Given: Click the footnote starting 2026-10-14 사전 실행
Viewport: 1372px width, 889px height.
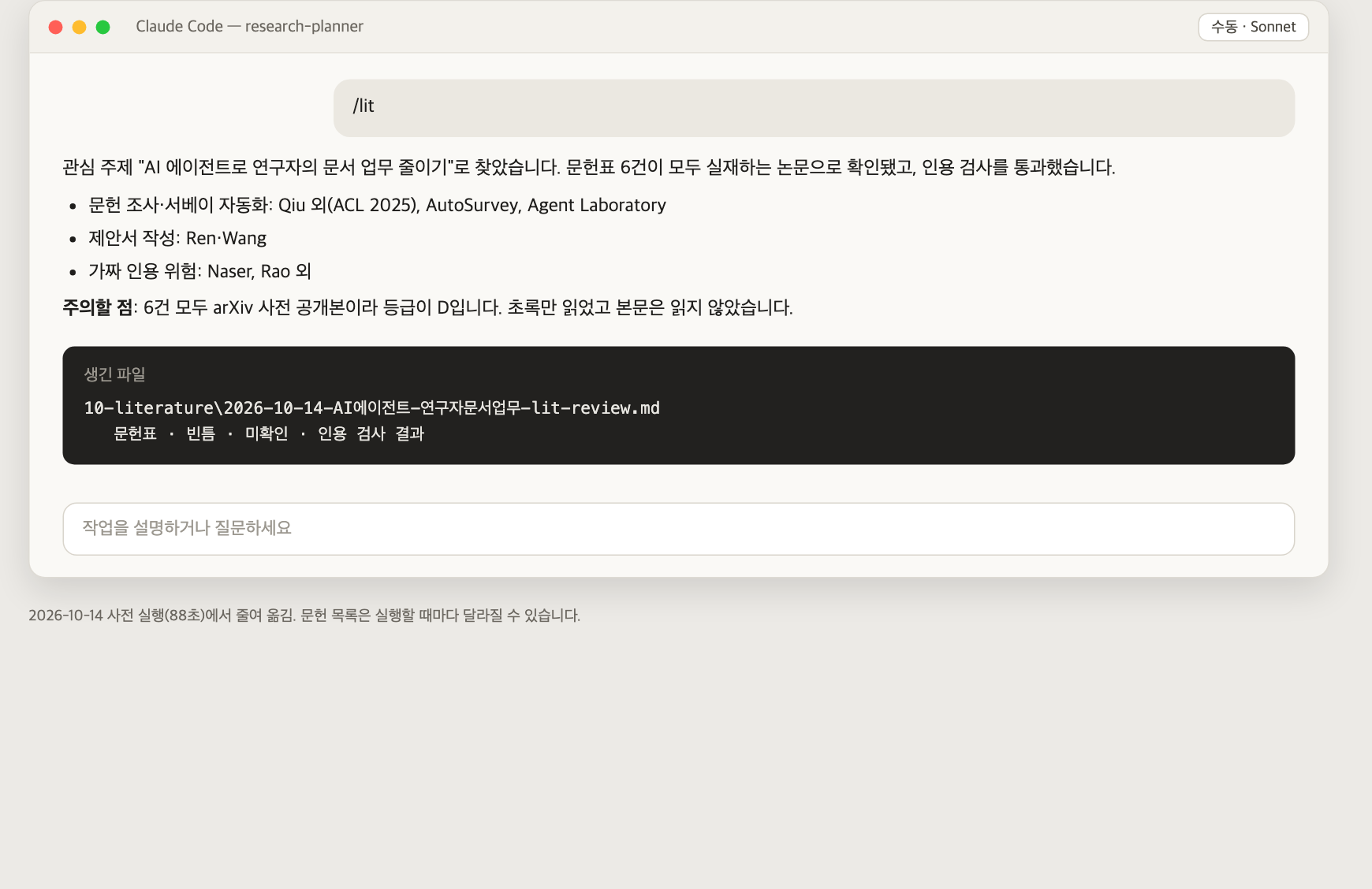Looking at the screenshot, I should [304, 616].
